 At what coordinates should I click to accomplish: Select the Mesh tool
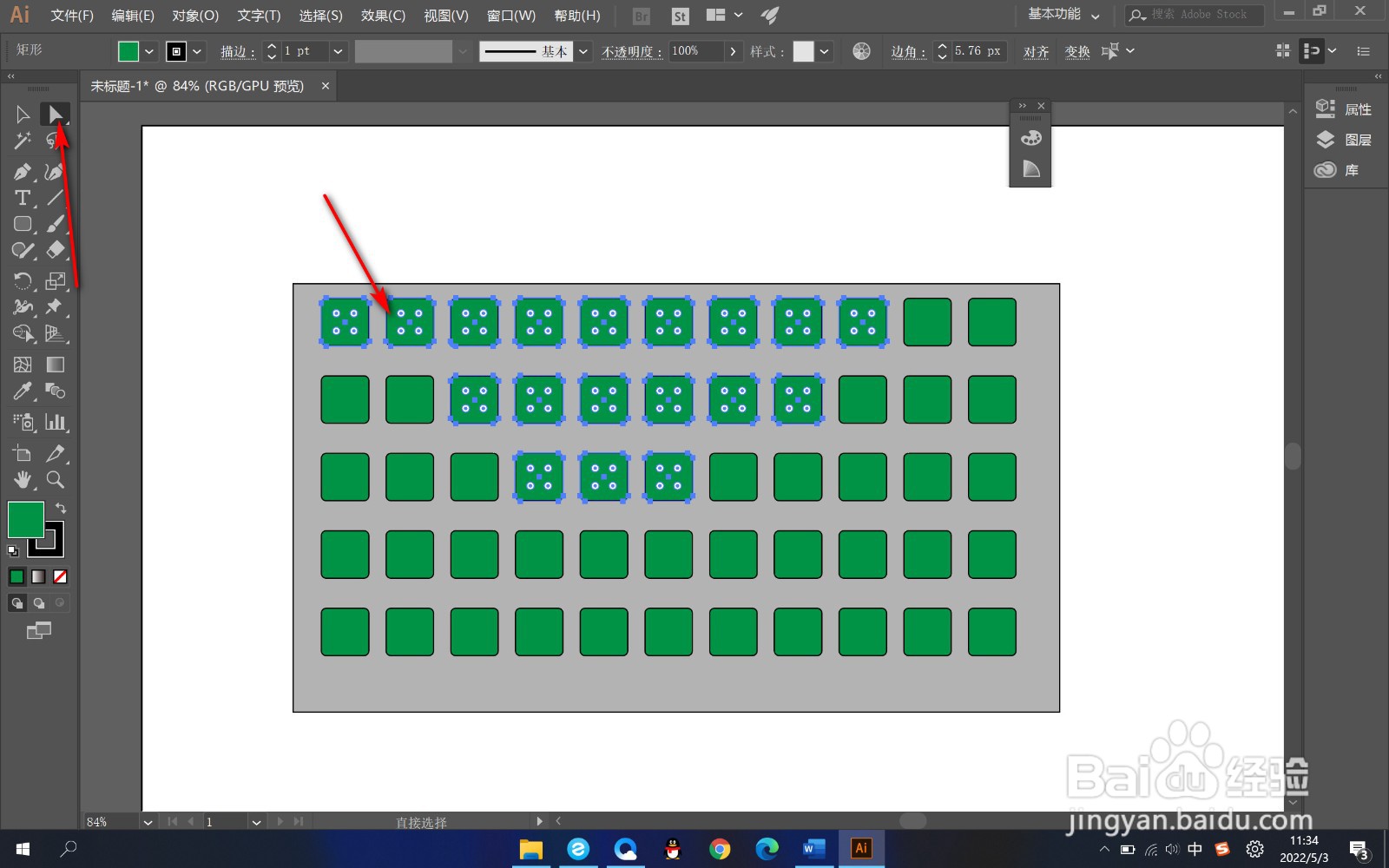click(23, 365)
